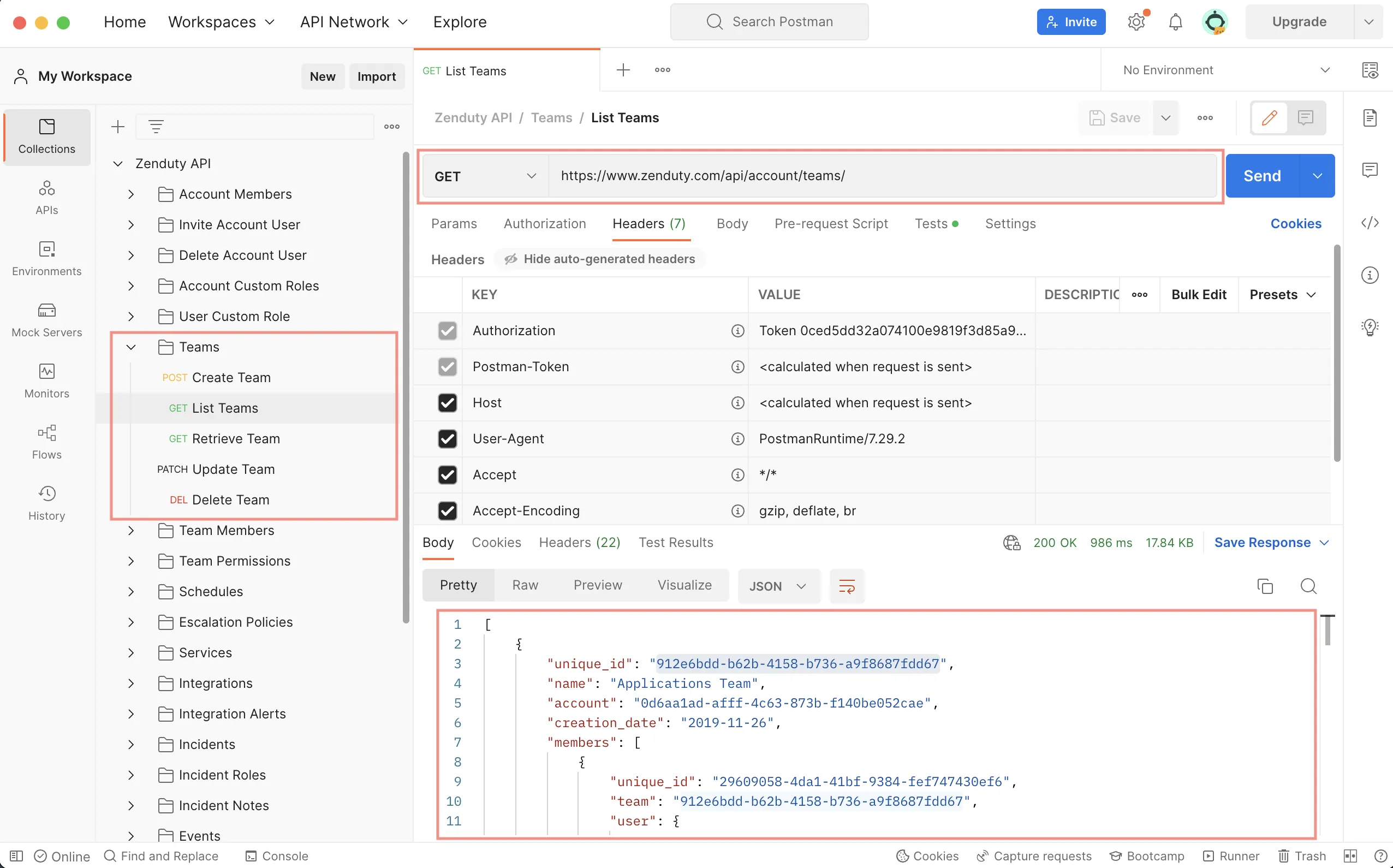Open the Mock Servers sidebar panel
1393x868 pixels.
point(46,319)
